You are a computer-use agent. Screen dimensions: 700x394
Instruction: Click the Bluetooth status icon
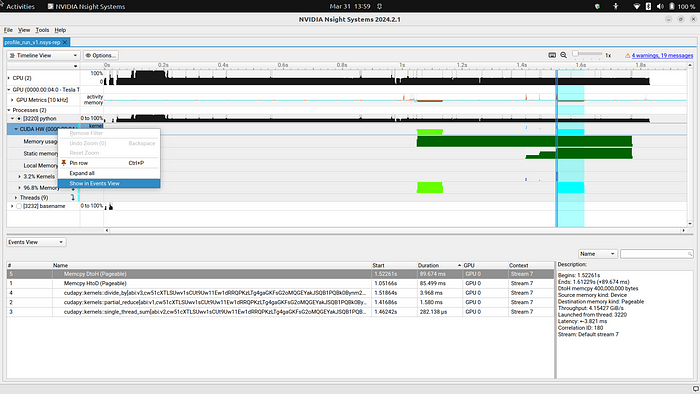(x=648, y=6)
